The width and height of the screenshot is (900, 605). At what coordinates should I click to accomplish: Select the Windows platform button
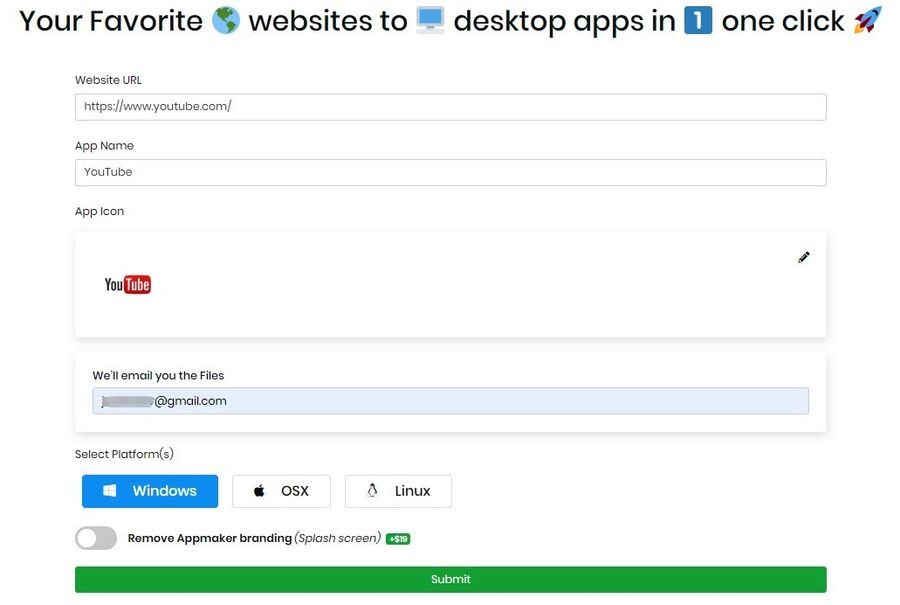pyautogui.click(x=150, y=491)
